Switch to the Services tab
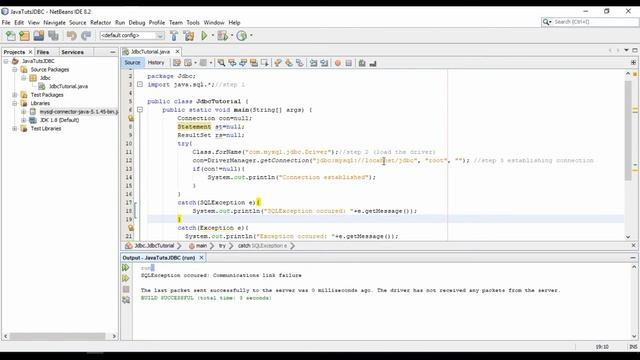Screen dimensions: 640x360 tap(72, 52)
